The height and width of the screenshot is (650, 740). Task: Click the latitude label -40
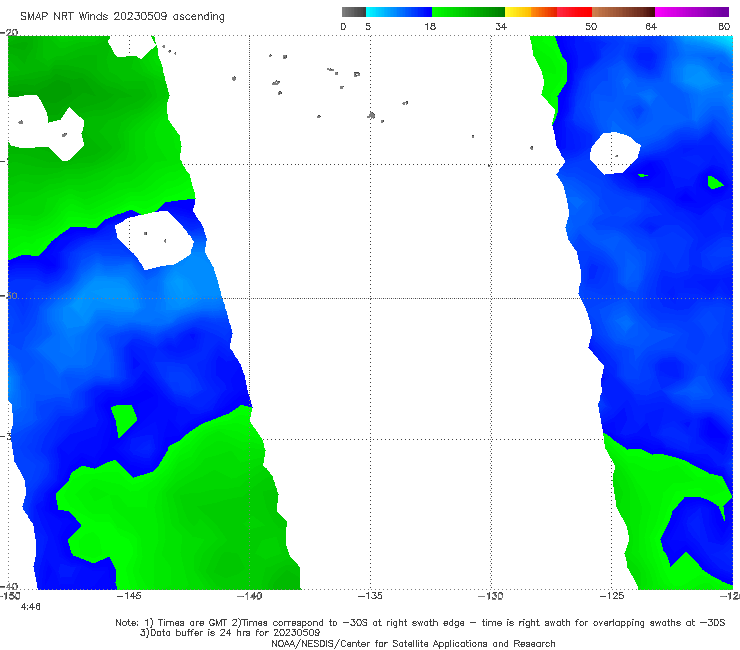9,587
